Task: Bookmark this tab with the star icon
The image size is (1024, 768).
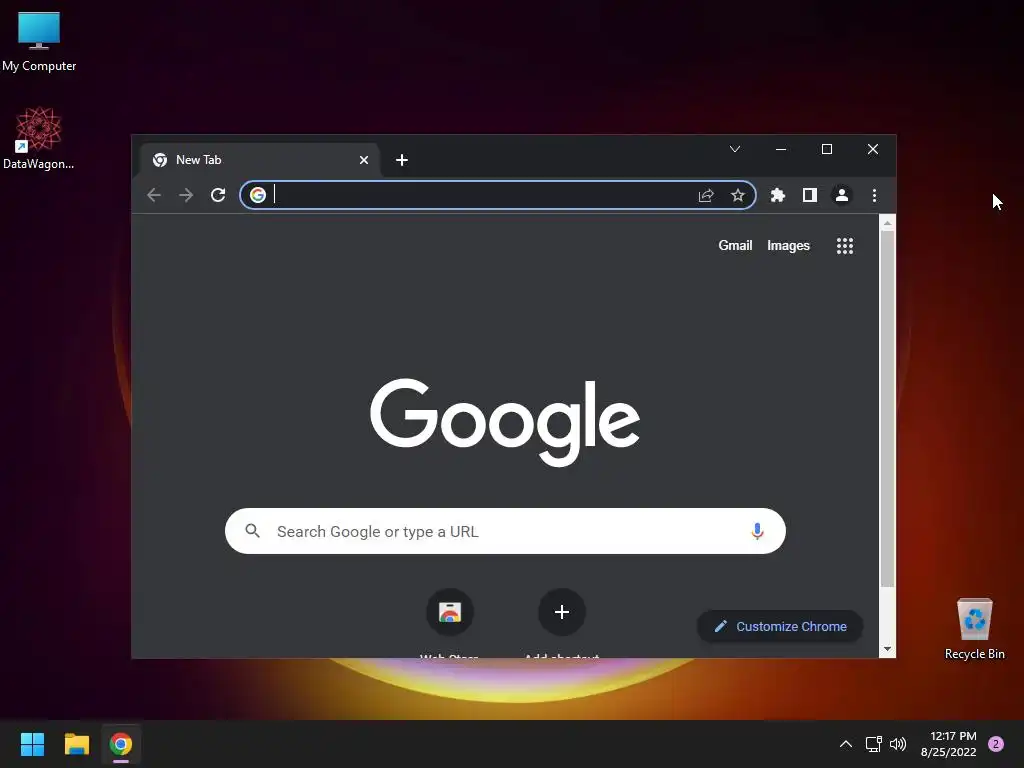Action: pyautogui.click(x=738, y=195)
